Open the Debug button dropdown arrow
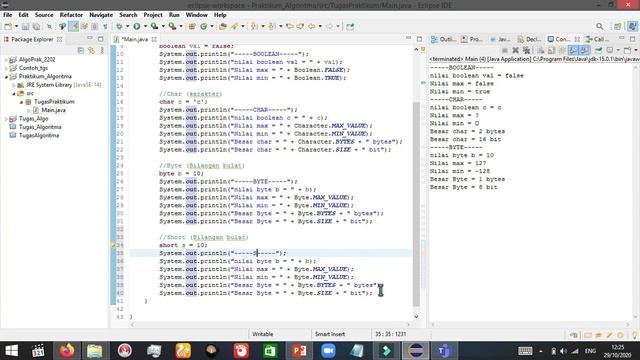 coord(127,27)
